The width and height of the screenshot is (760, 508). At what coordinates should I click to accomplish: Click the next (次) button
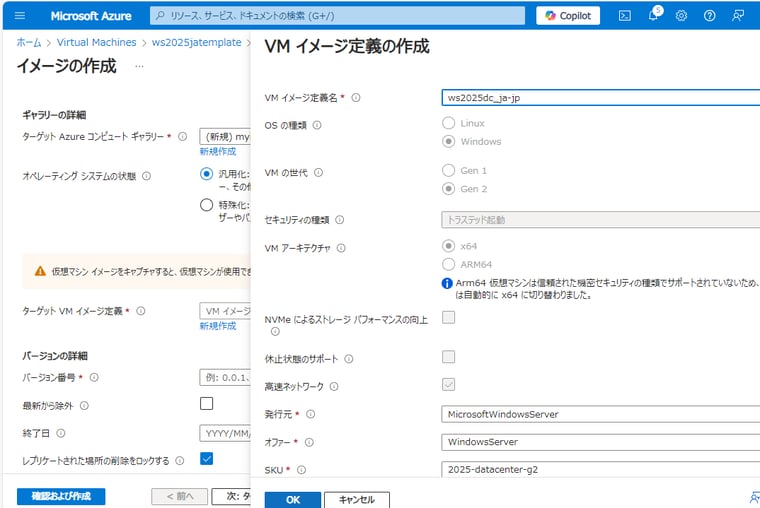pos(232,496)
